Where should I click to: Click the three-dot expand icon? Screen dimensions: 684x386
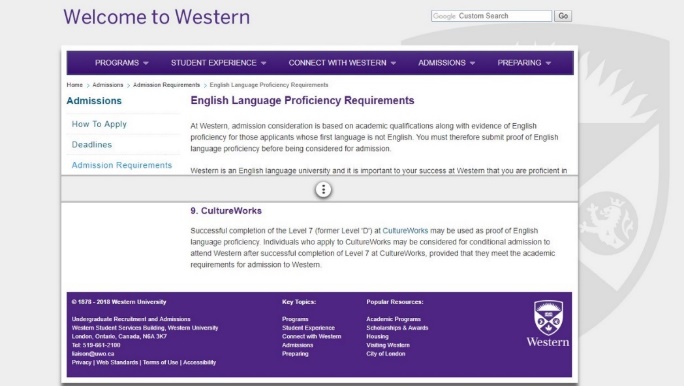point(323,189)
